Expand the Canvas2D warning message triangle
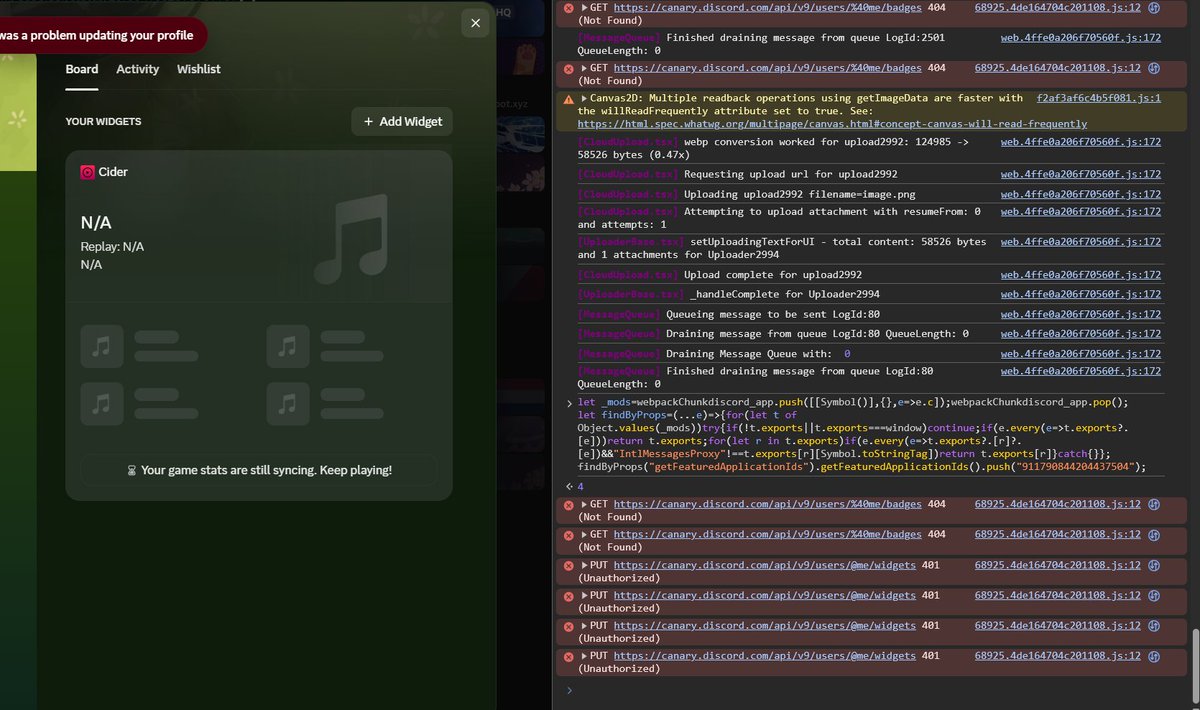 tap(584, 98)
